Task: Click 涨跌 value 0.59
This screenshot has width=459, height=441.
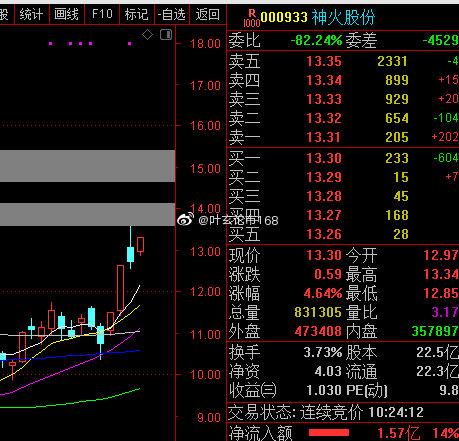Action: coord(328,274)
